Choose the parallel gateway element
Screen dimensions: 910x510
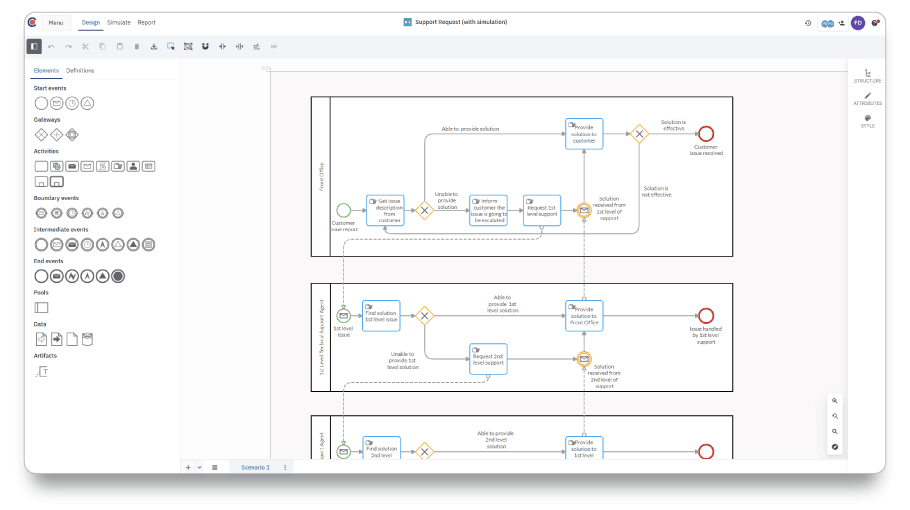point(56,135)
